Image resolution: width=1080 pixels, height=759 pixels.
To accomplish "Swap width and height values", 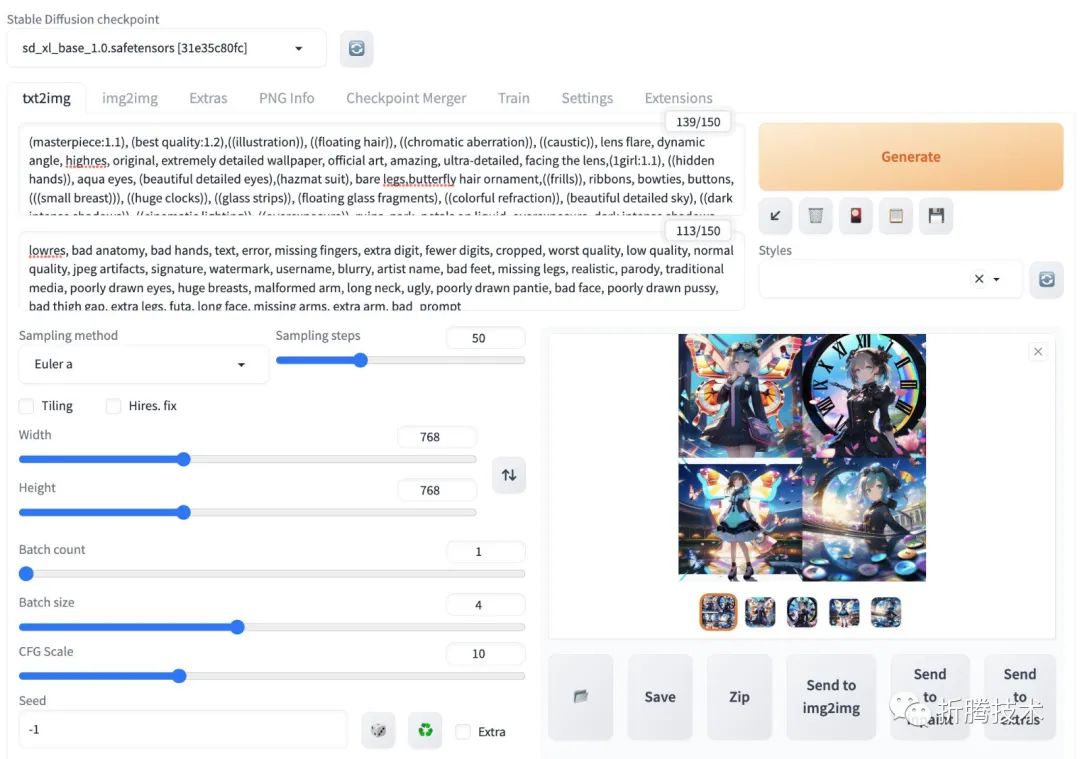I will [x=509, y=475].
